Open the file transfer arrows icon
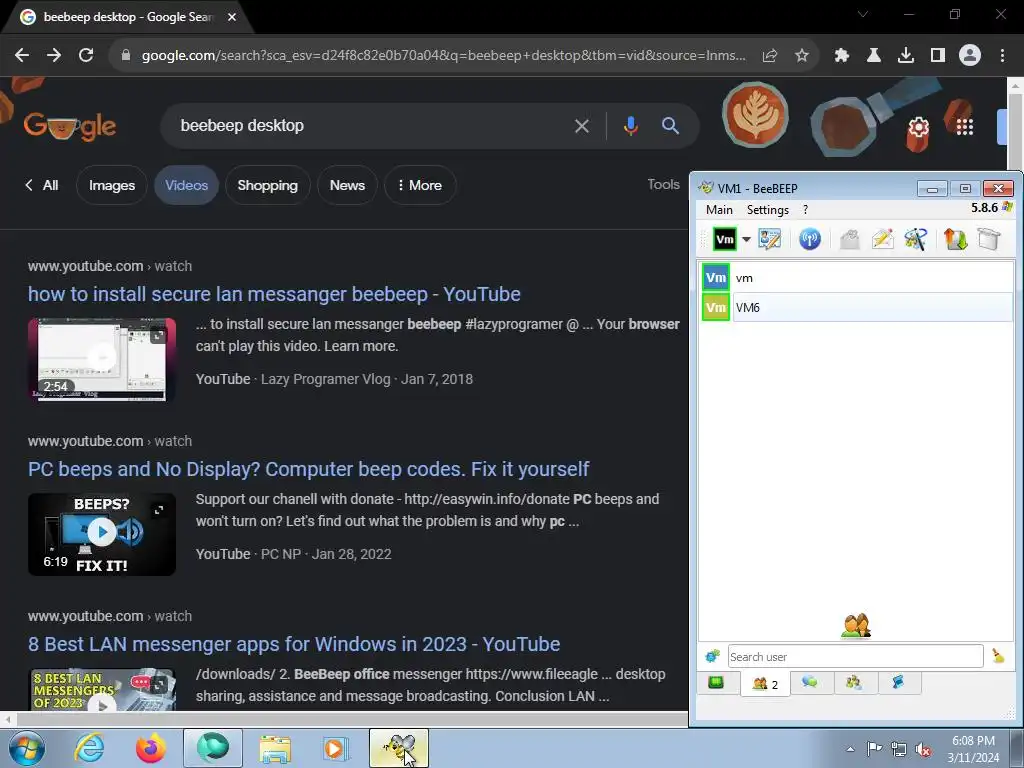1024x768 pixels. 955,239
